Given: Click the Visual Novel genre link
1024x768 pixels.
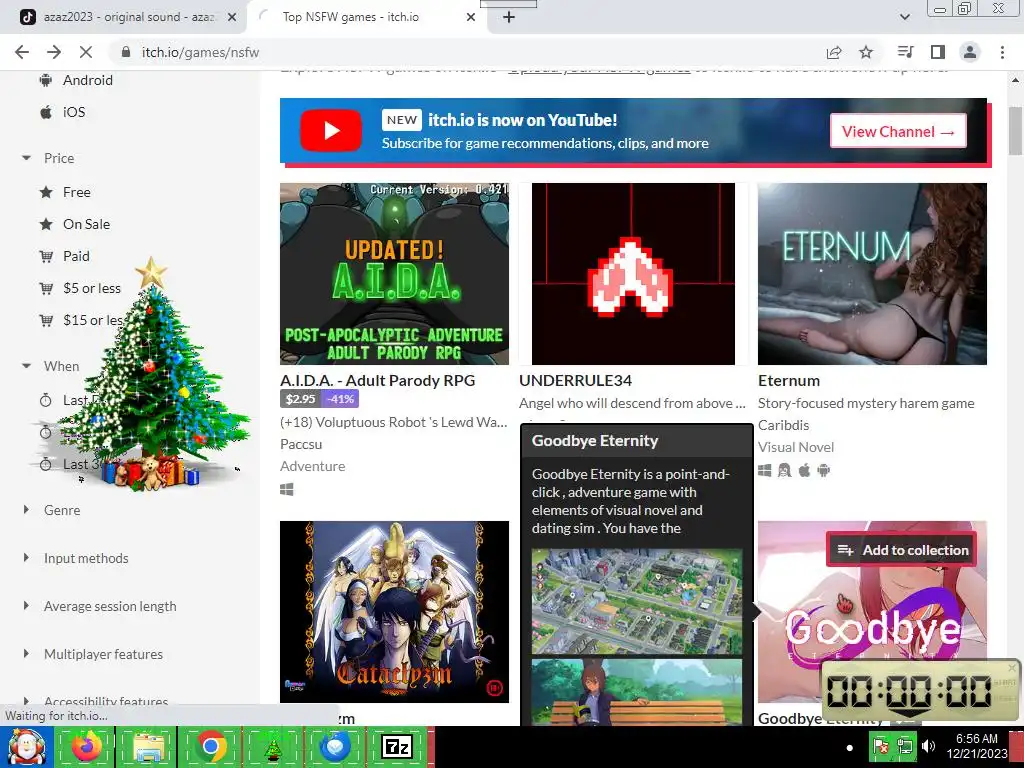Looking at the screenshot, I should (796, 447).
